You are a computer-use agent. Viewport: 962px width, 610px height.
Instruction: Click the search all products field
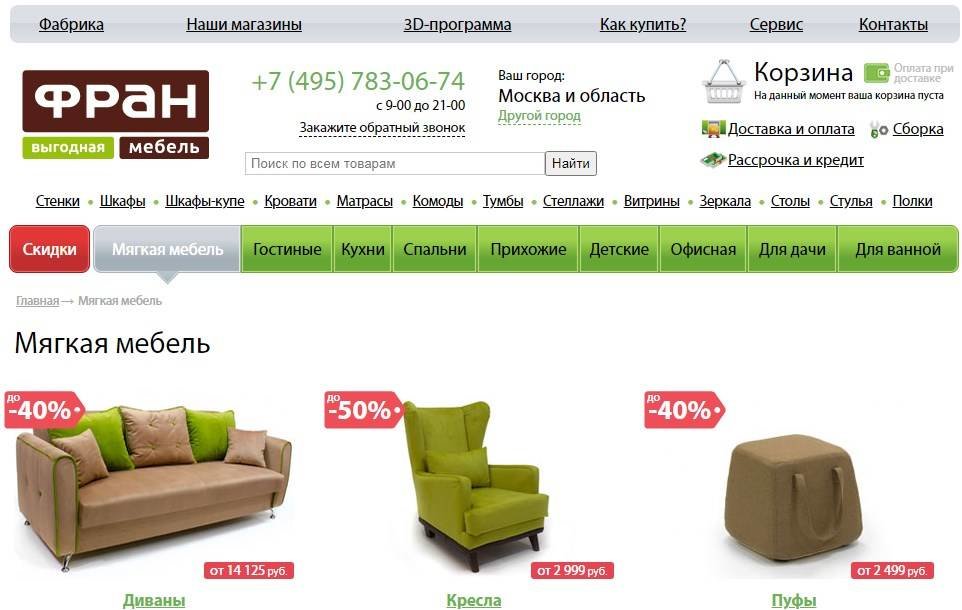tap(395, 163)
